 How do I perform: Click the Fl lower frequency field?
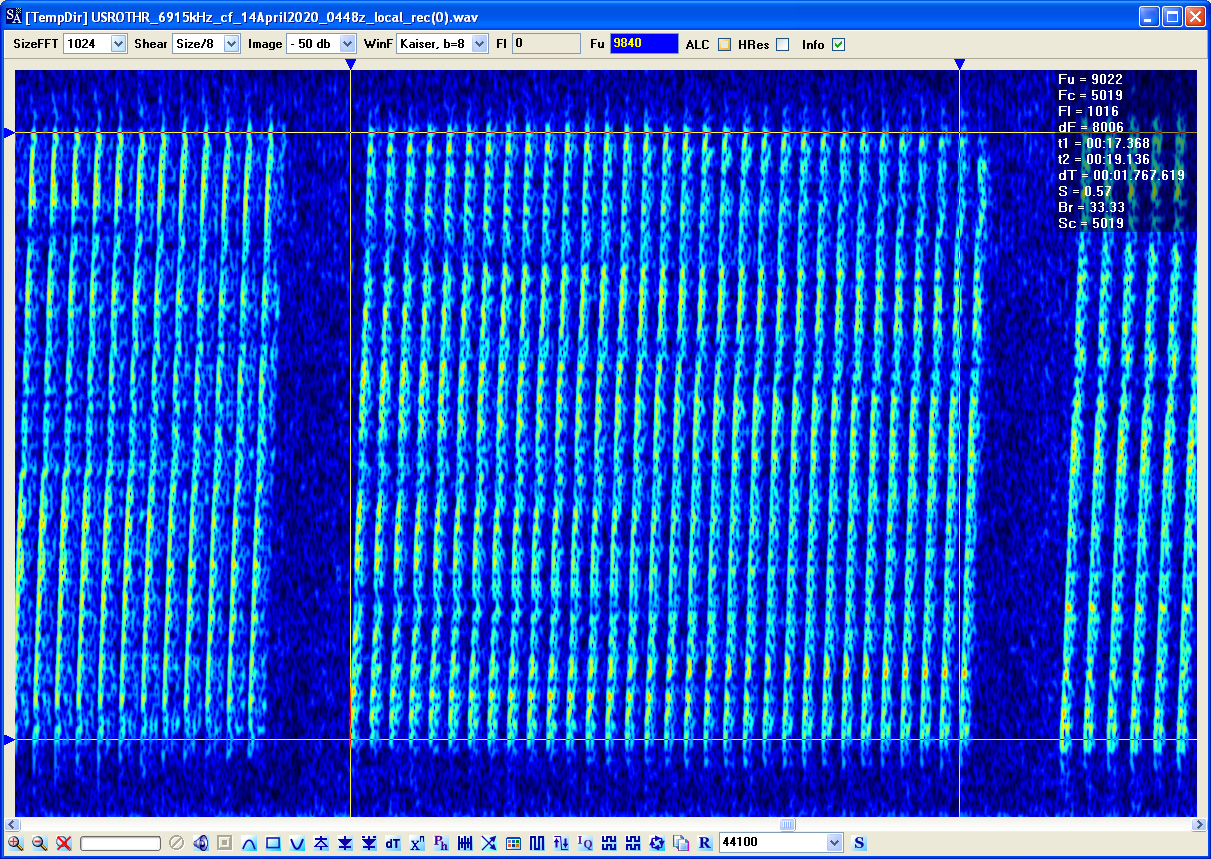pyautogui.click(x=546, y=44)
